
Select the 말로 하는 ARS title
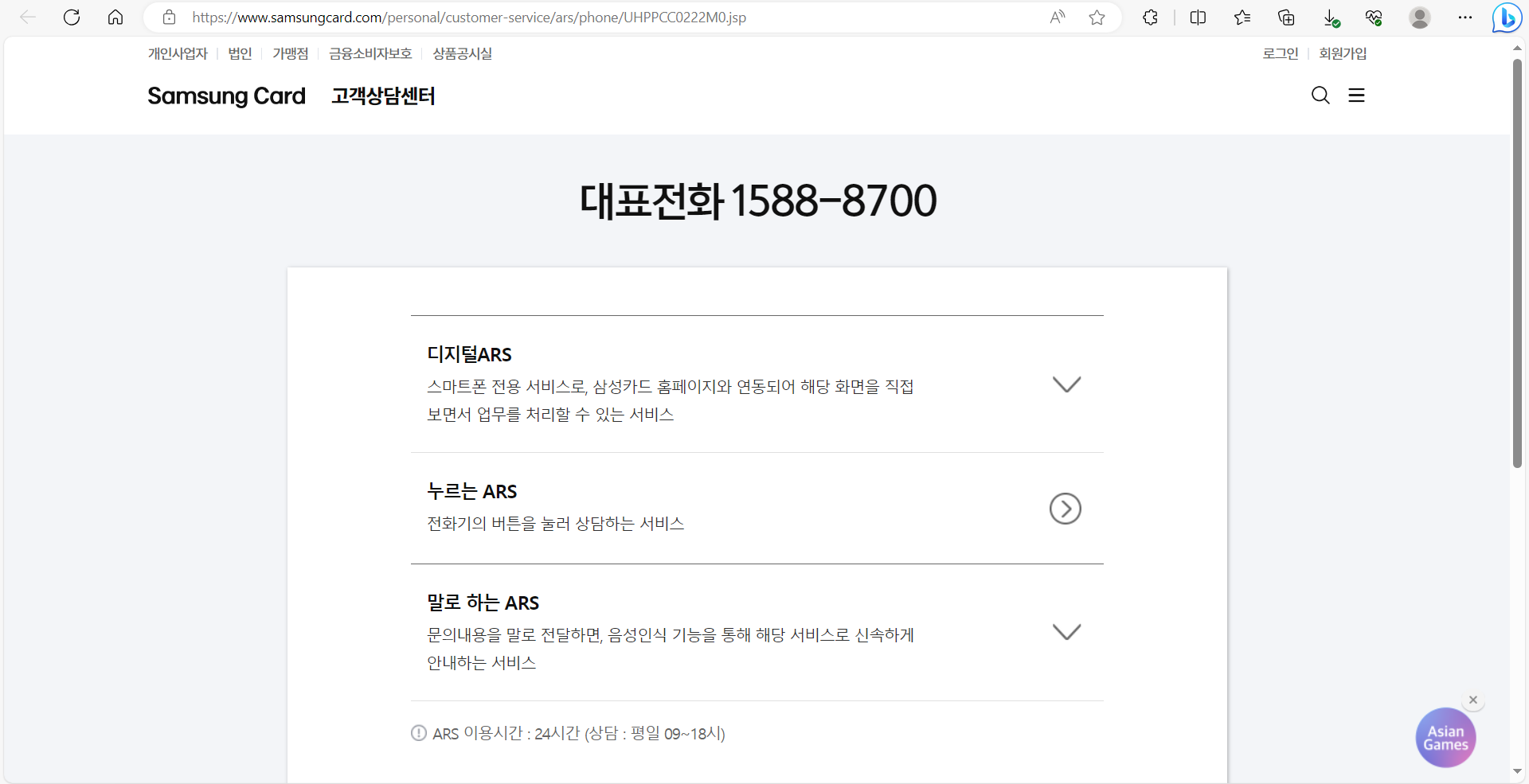pyautogui.click(x=483, y=603)
